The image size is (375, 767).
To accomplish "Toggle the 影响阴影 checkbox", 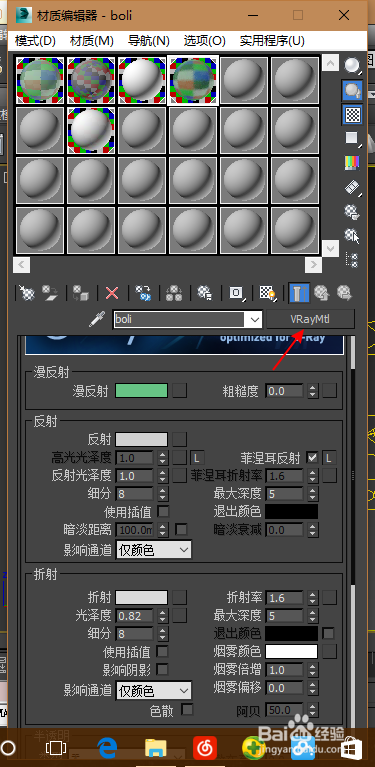I will [162, 669].
